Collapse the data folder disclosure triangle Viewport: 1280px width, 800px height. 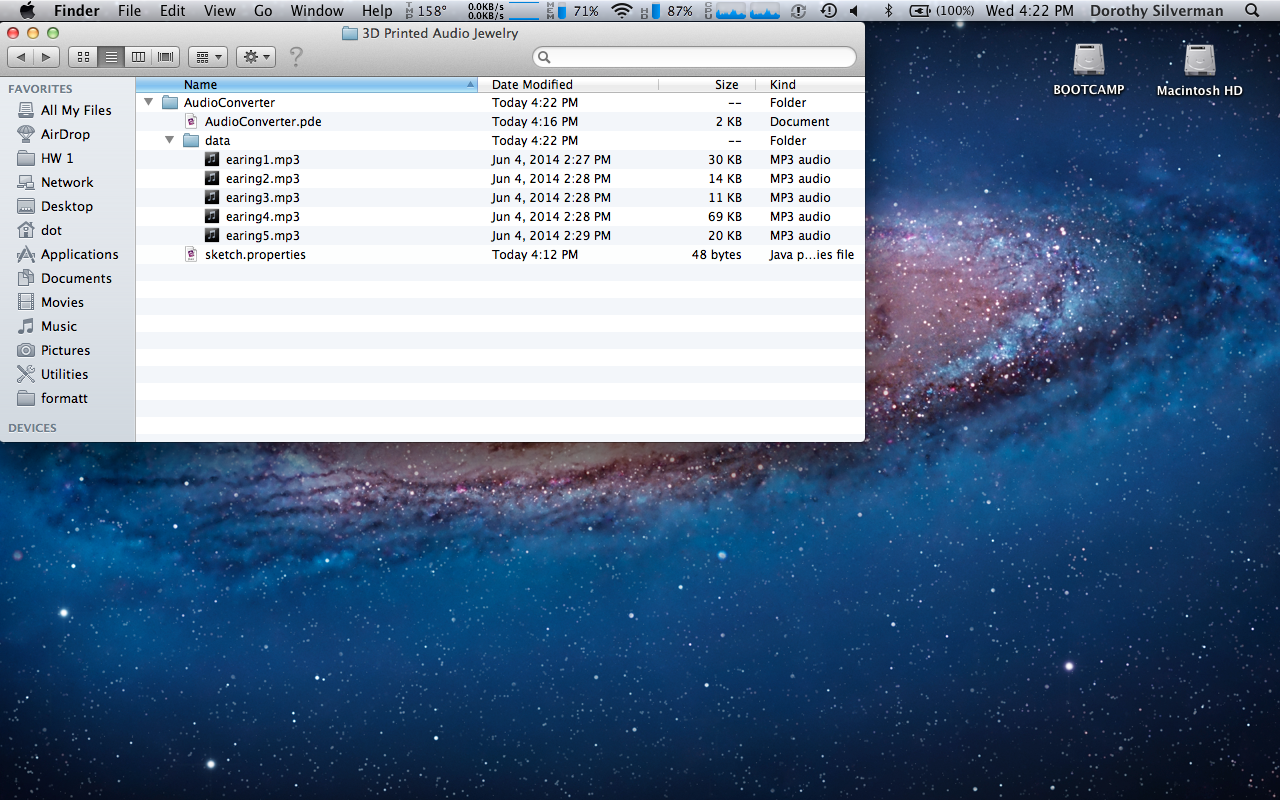170,140
